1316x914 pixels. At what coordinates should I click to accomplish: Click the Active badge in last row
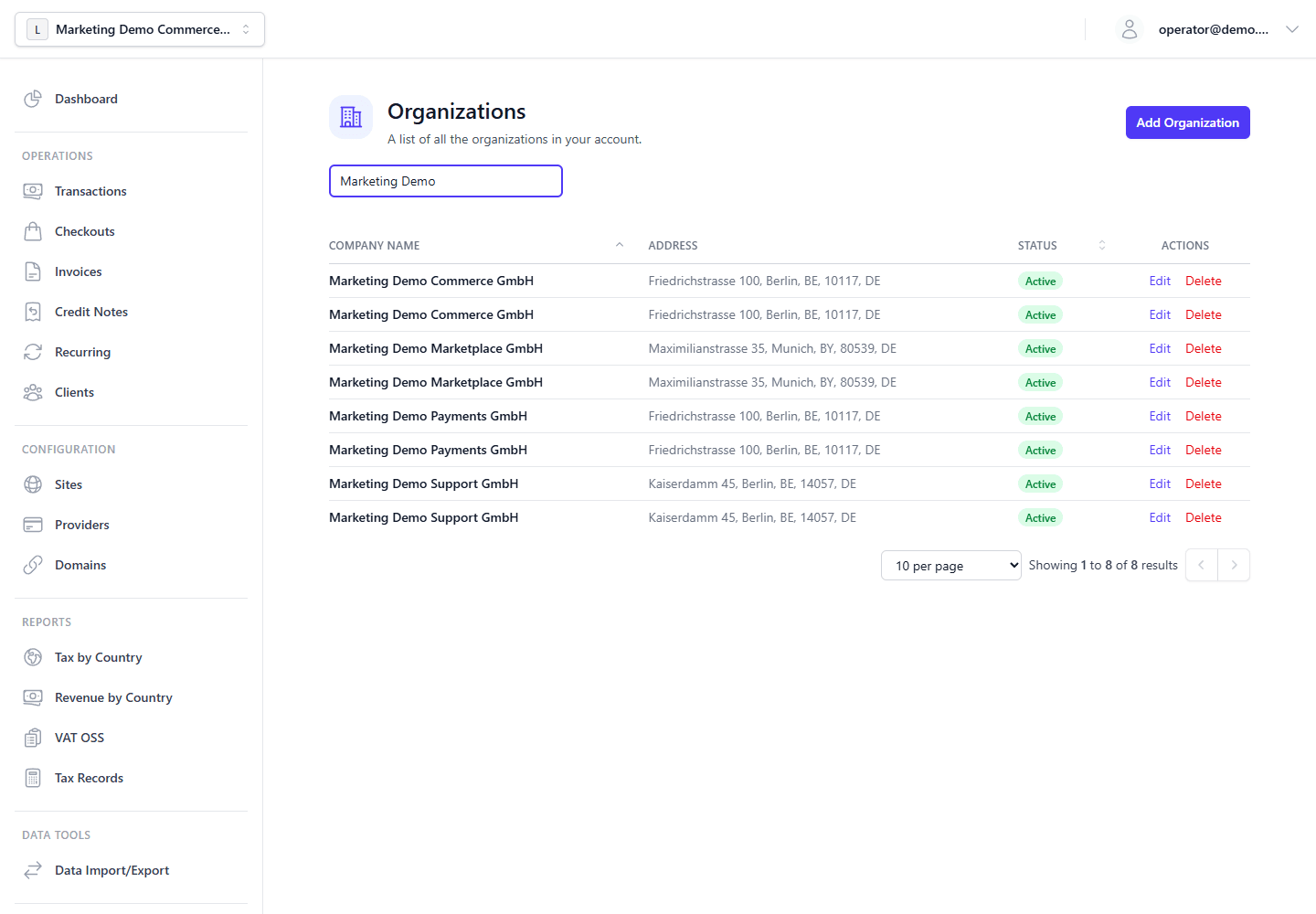(x=1040, y=517)
